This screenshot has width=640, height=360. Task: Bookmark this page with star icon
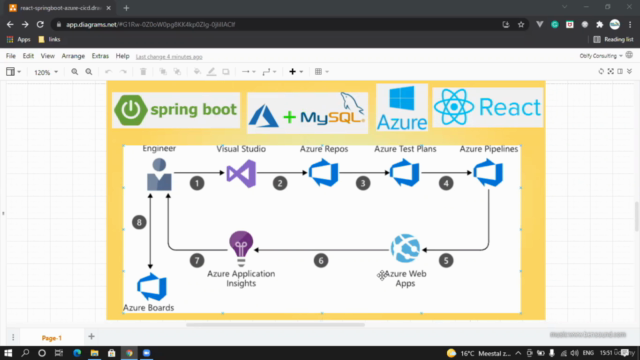point(521,24)
